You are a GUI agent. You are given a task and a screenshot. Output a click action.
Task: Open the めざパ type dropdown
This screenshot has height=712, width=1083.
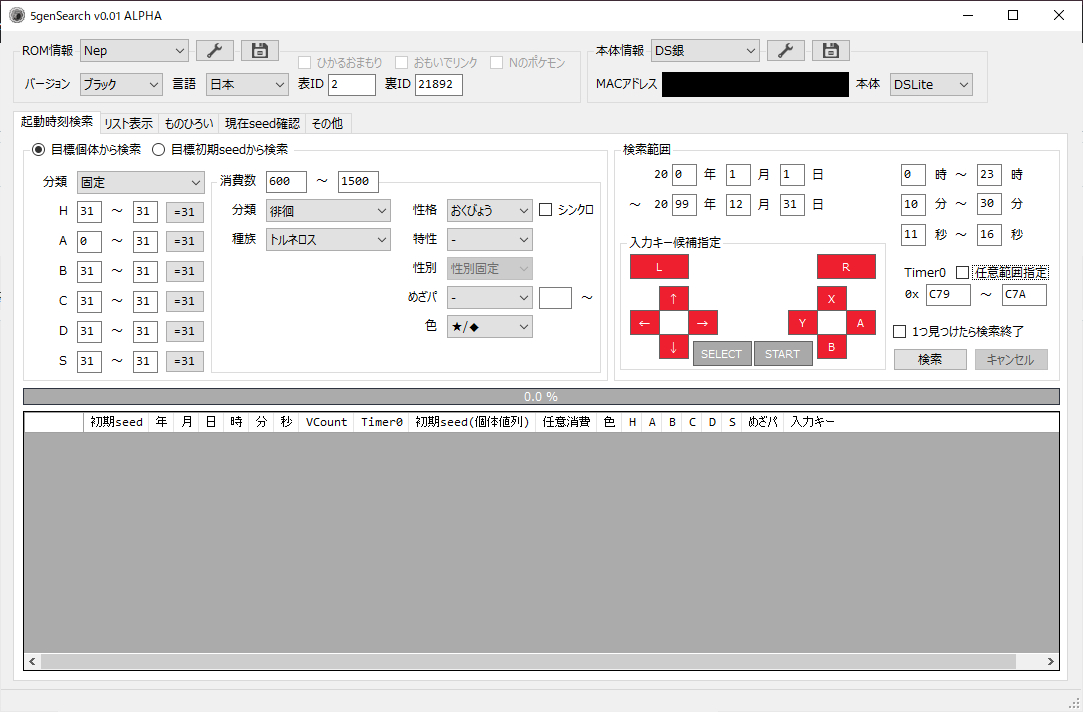click(490, 298)
